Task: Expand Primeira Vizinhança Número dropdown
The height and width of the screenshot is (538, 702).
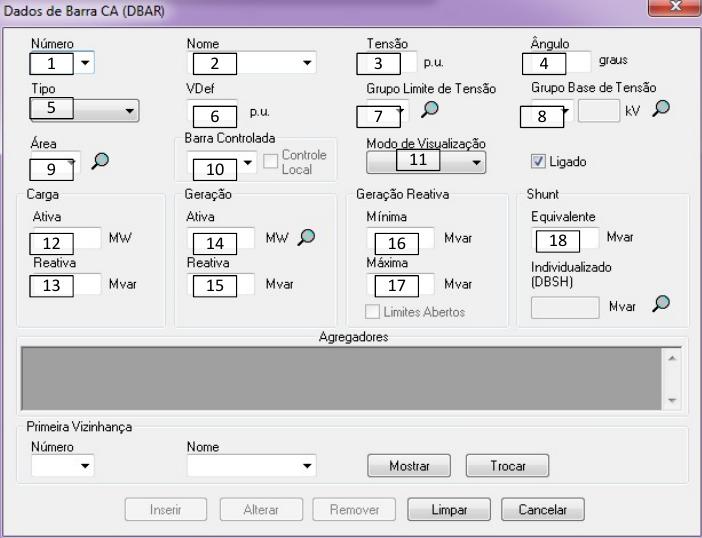Action: [85, 465]
